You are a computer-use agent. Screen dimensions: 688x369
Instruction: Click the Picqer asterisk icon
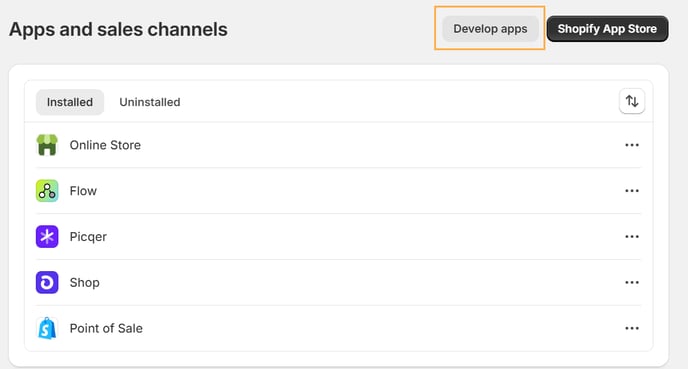tap(47, 236)
